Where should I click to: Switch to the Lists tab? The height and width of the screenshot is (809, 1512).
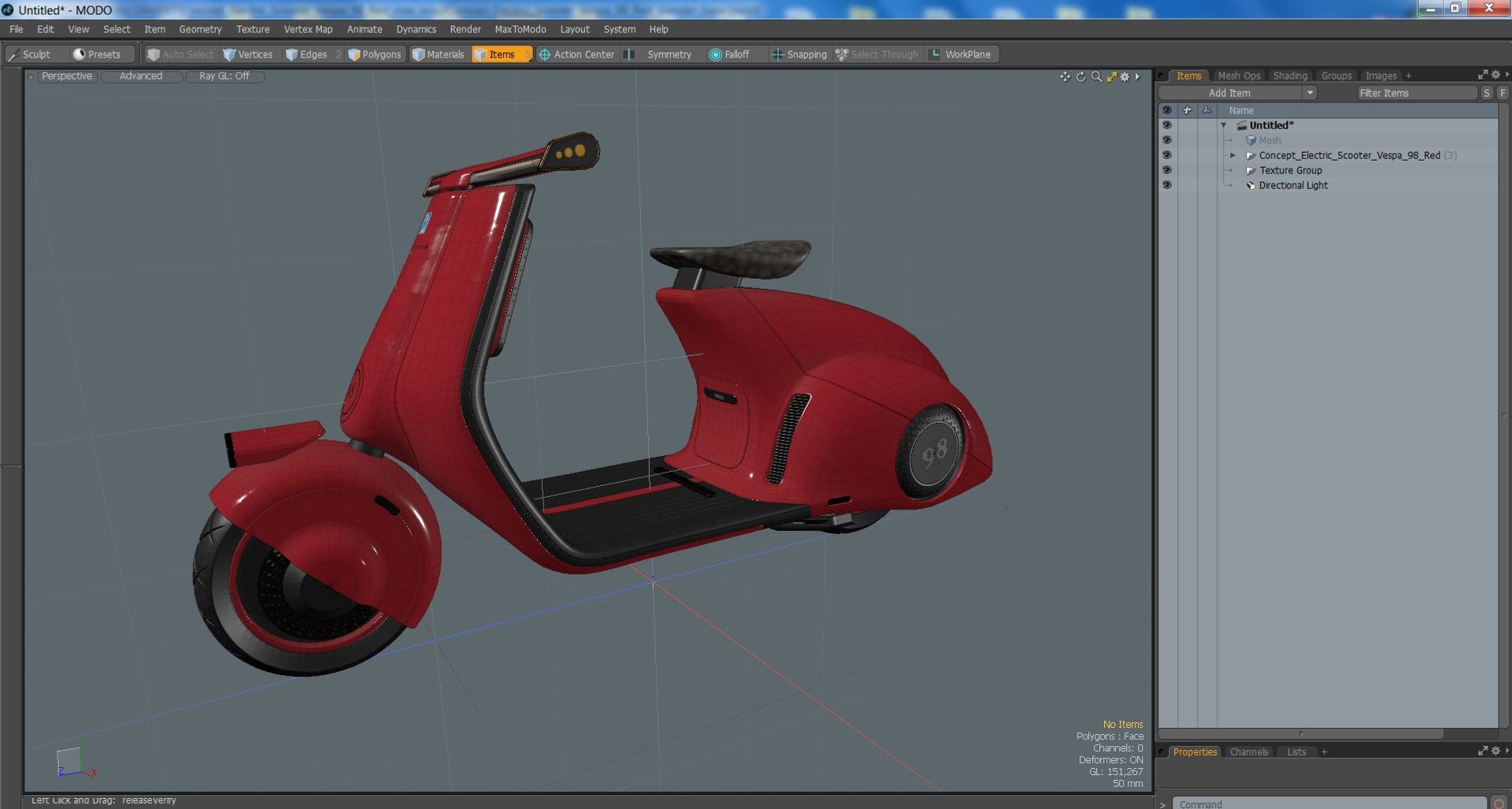click(1296, 751)
